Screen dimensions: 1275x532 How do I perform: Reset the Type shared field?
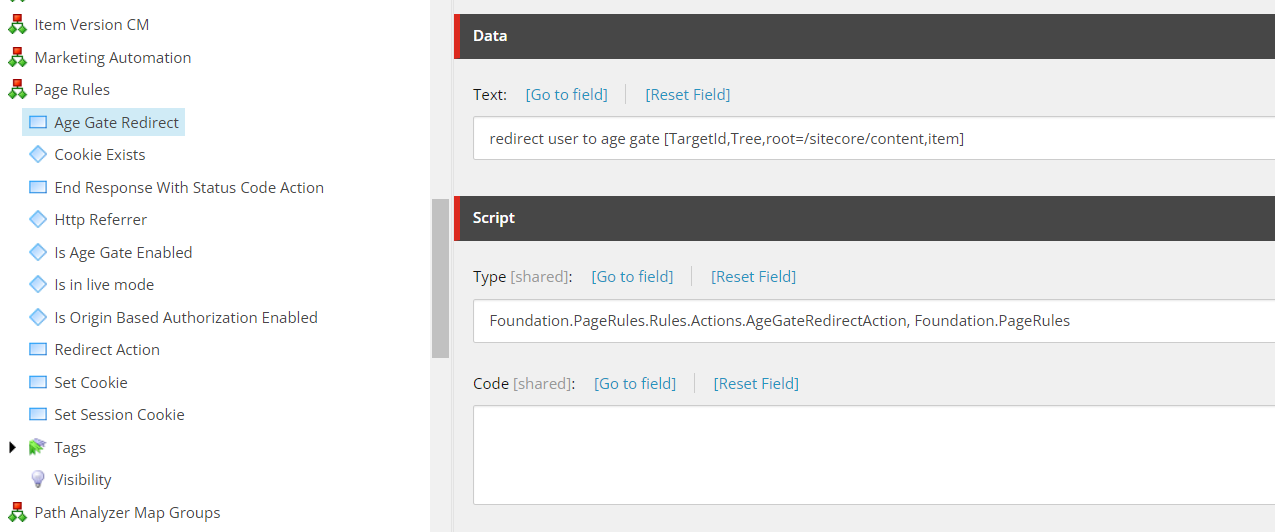(x=753, y=277)
